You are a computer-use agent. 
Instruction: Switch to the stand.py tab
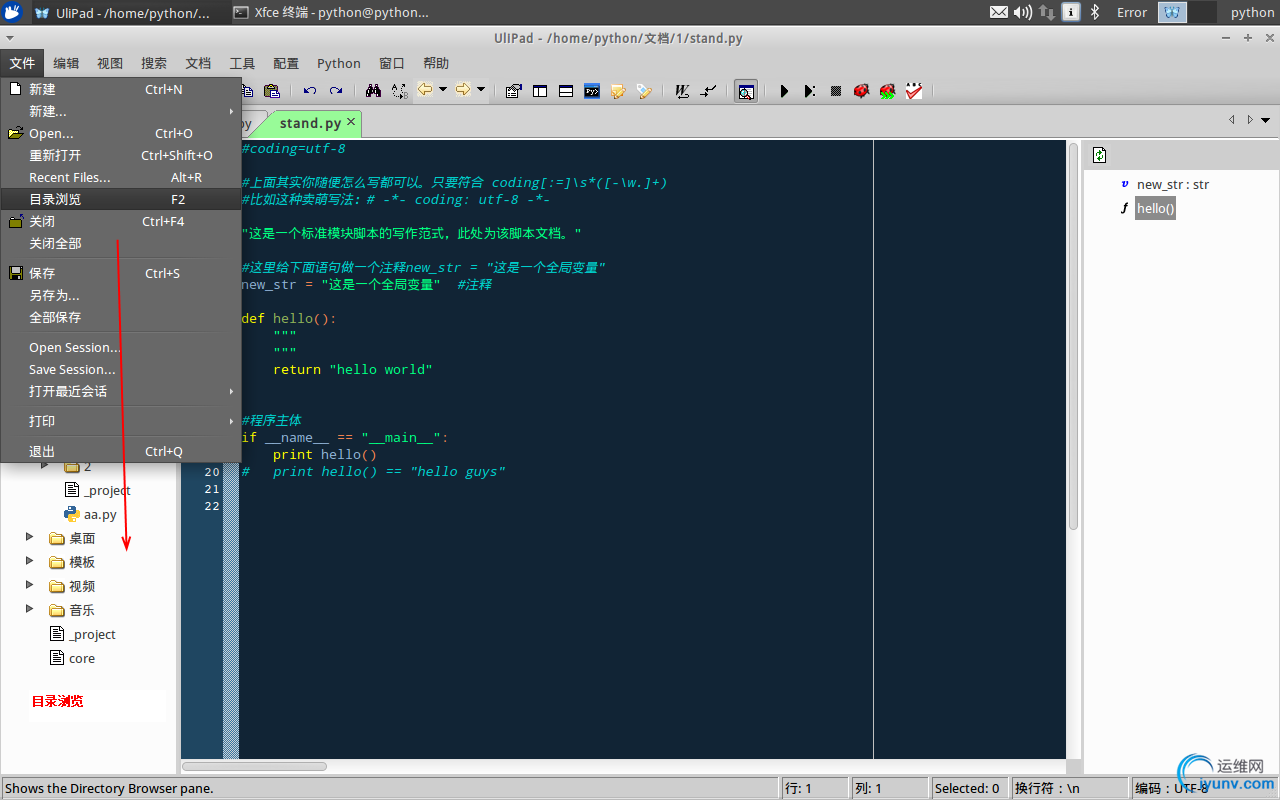pyautogui.click(x=310, y=123)
